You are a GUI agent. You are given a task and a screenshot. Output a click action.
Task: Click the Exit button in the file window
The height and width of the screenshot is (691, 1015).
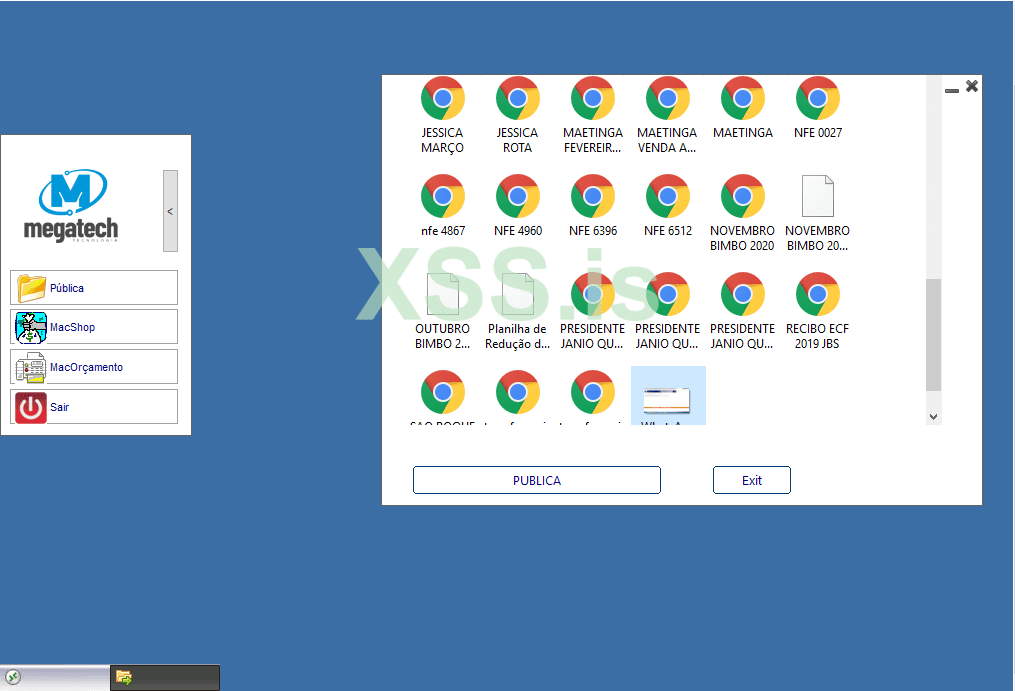(752, 480)
